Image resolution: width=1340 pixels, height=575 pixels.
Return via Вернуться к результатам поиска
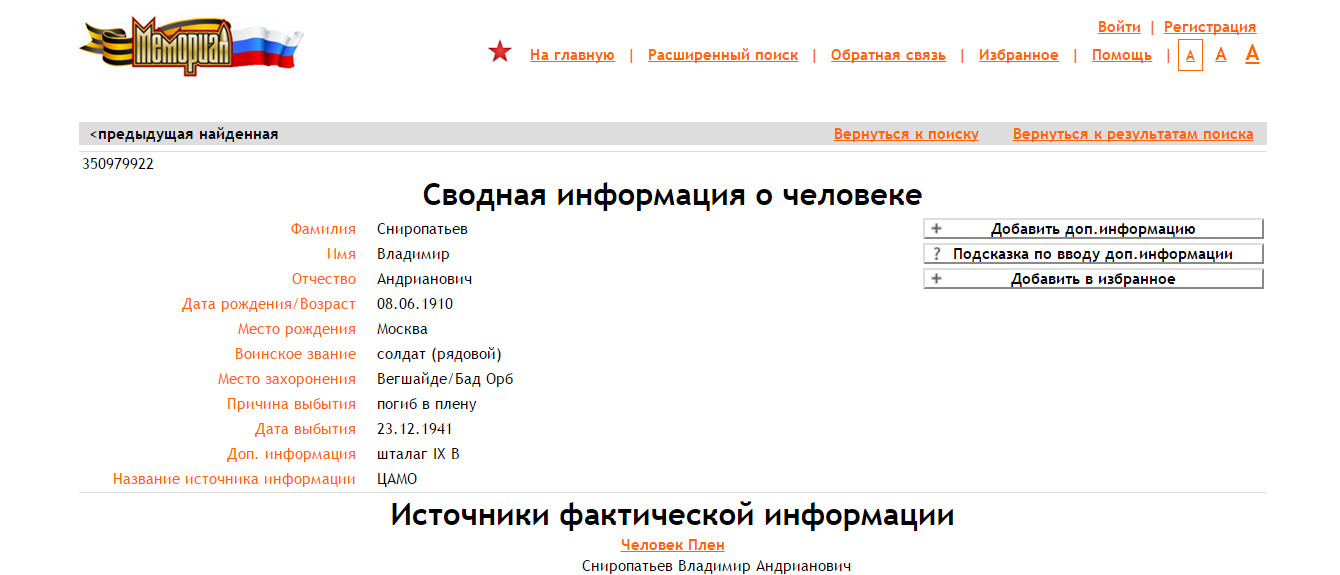click(1132, 134)
